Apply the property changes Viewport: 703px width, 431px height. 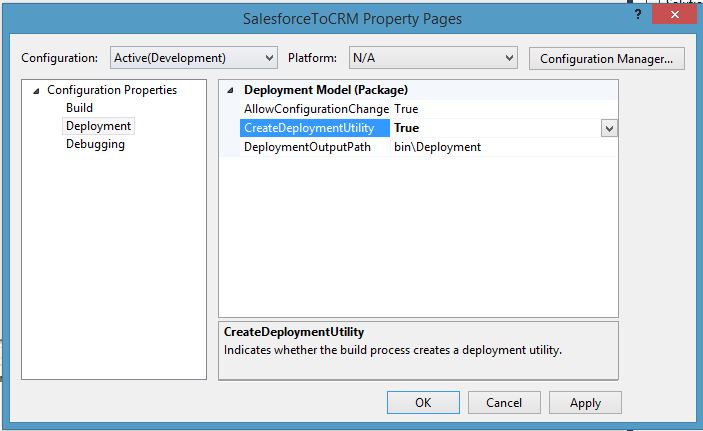click(x=585, y=403)
